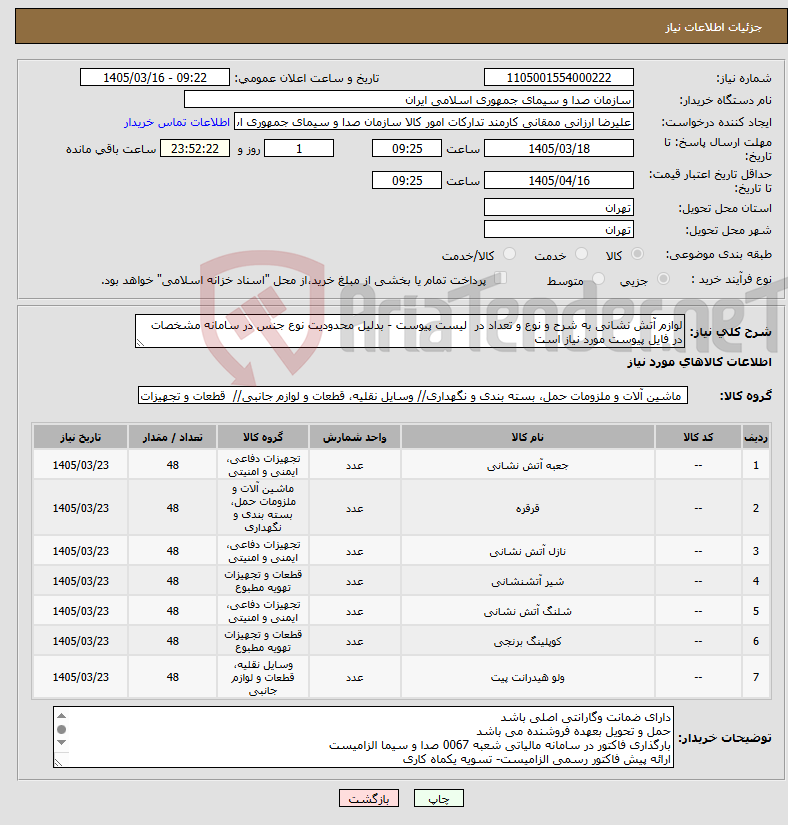The width and height of the screenshot is (788, 825).
Task: Select the خدمت radio button
Action: tap(581, 254)
